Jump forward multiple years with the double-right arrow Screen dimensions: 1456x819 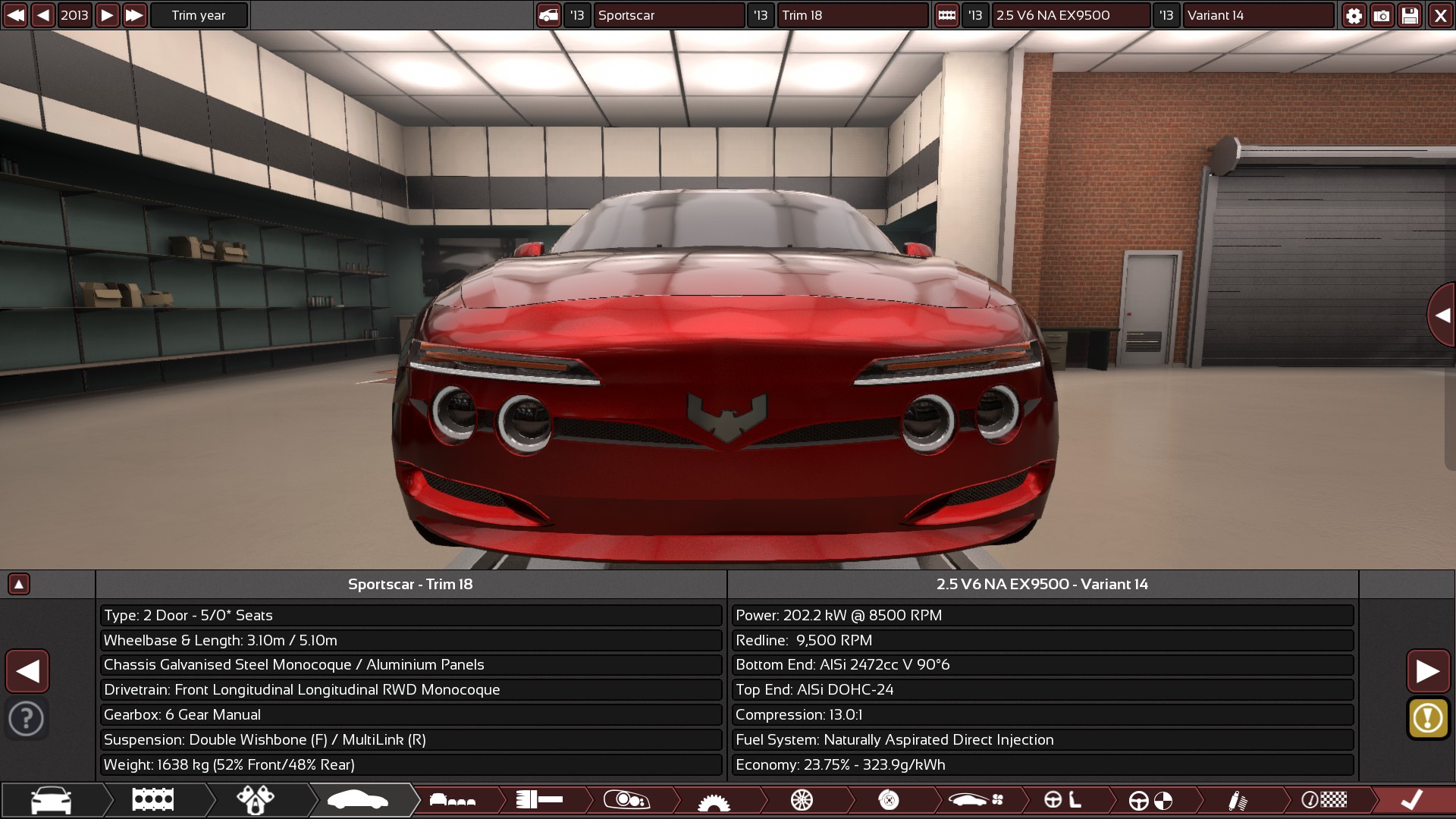tap(134, 15)
